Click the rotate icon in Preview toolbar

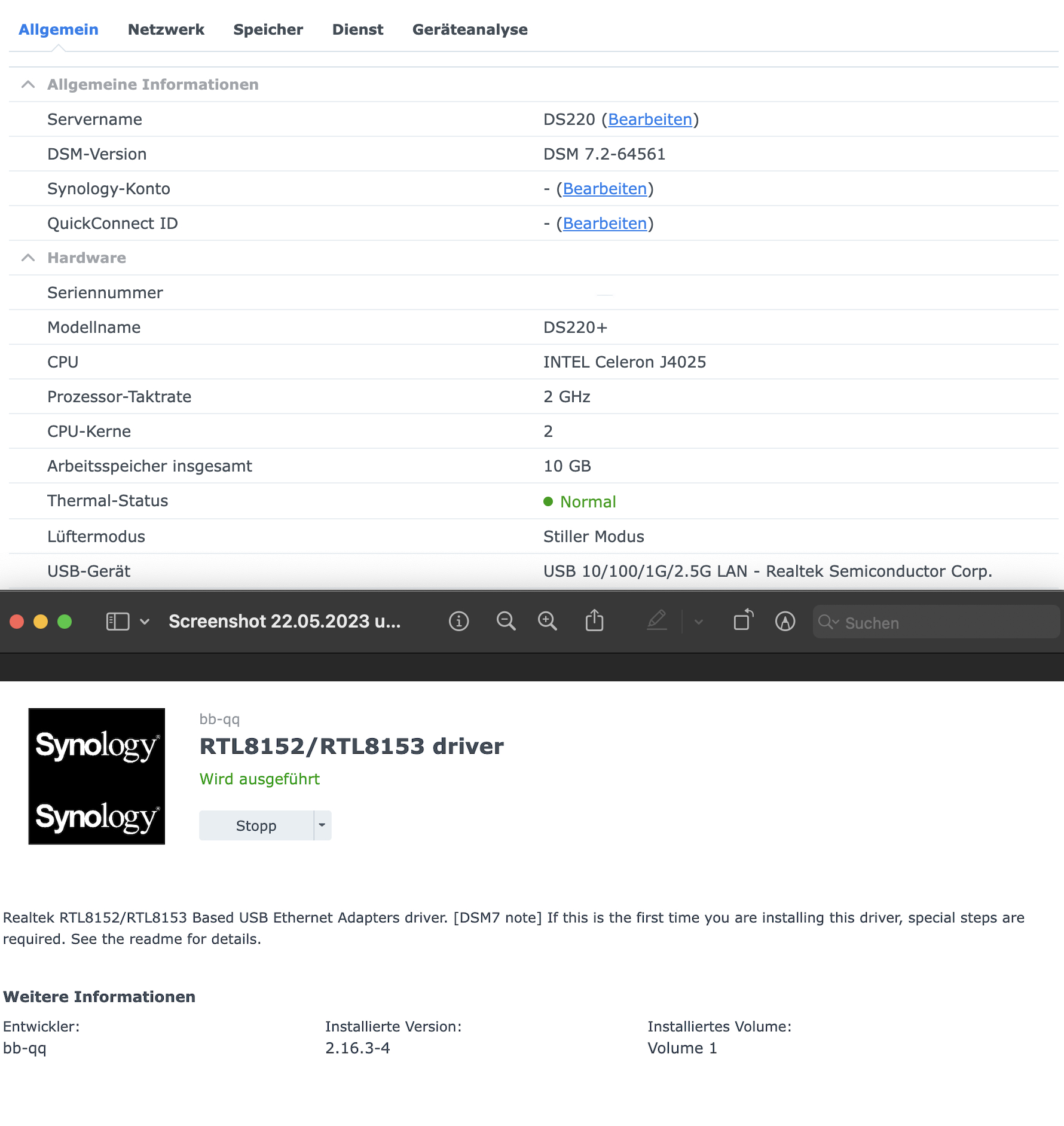pos(742,622)
